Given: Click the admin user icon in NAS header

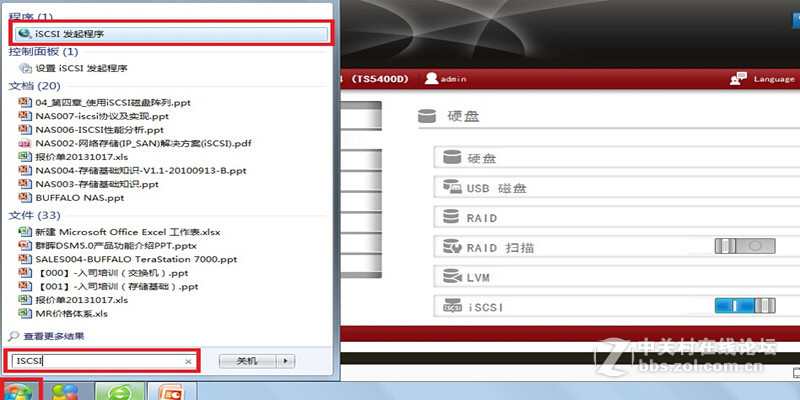Looking at the screenshot, I should point(432,79).
